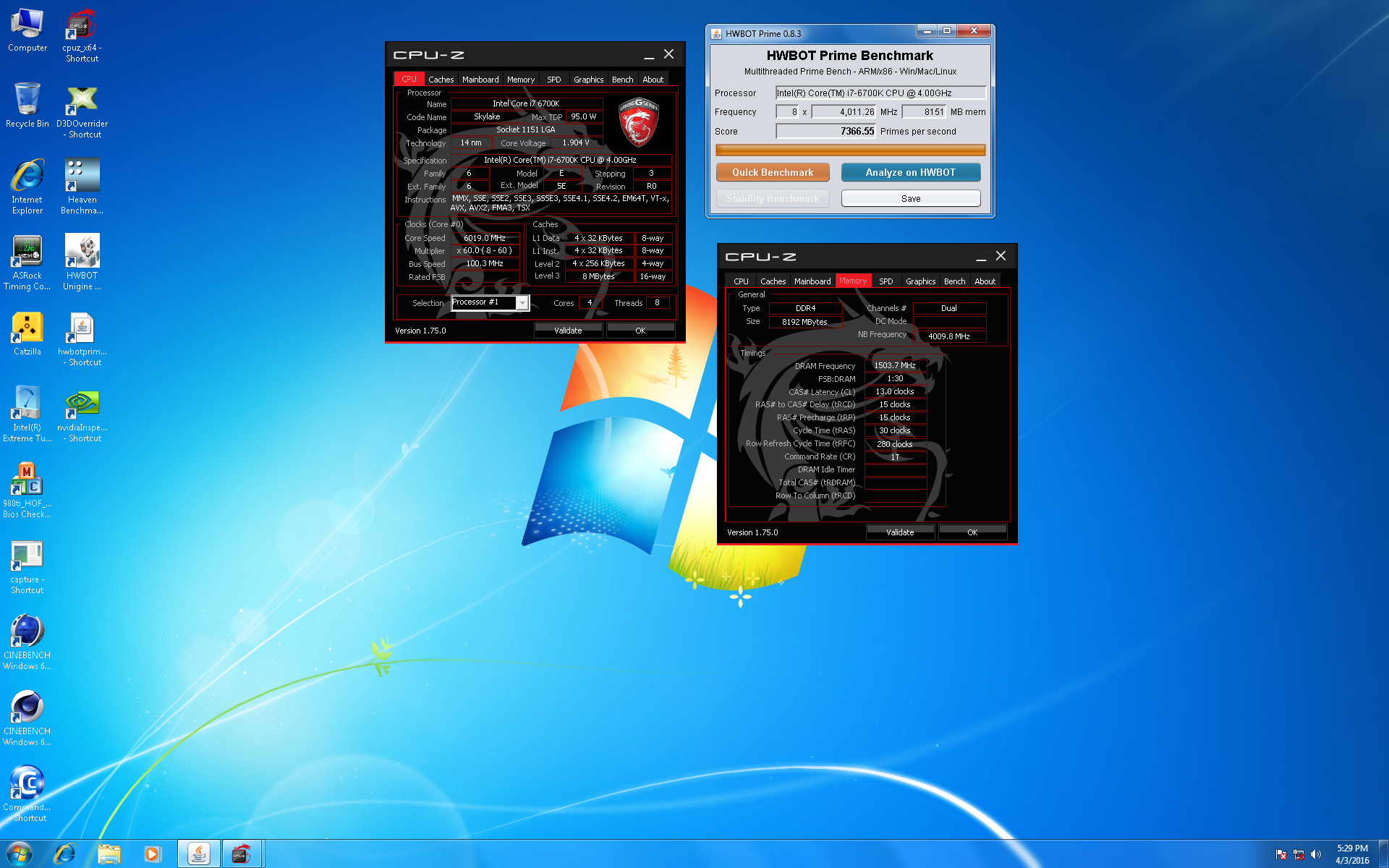Open About tab in first CPU-Z window
The image size is (1389, 868).
tap(653, 80)
